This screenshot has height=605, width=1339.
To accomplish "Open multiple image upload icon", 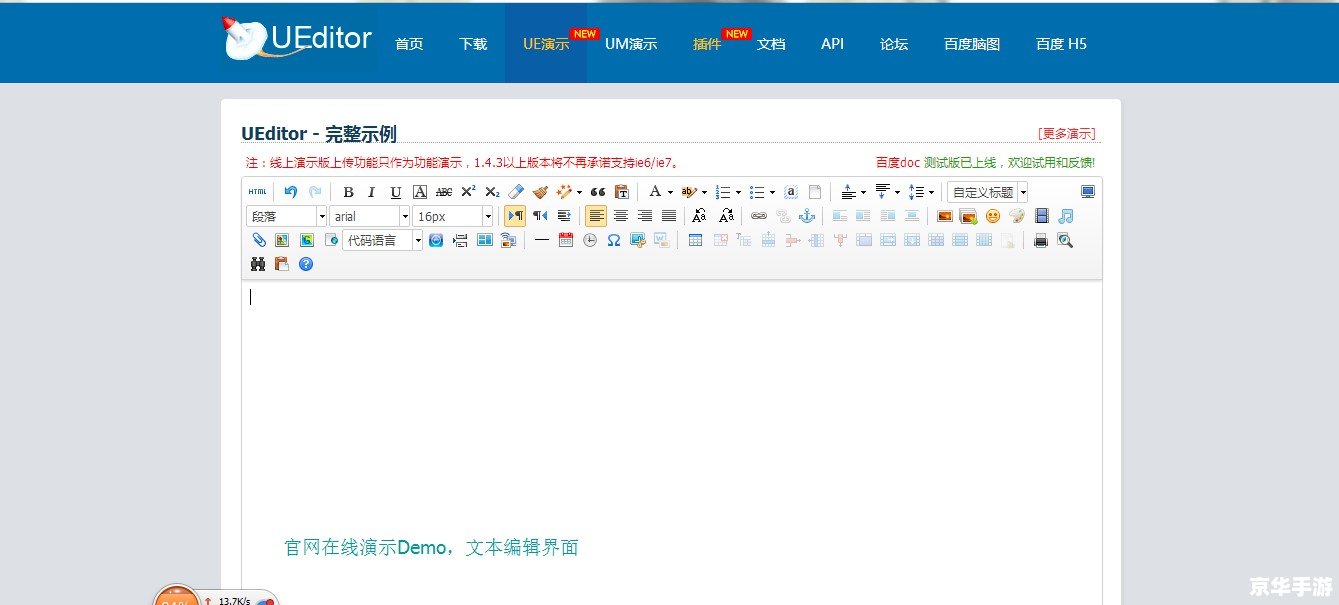I will 968,216.
